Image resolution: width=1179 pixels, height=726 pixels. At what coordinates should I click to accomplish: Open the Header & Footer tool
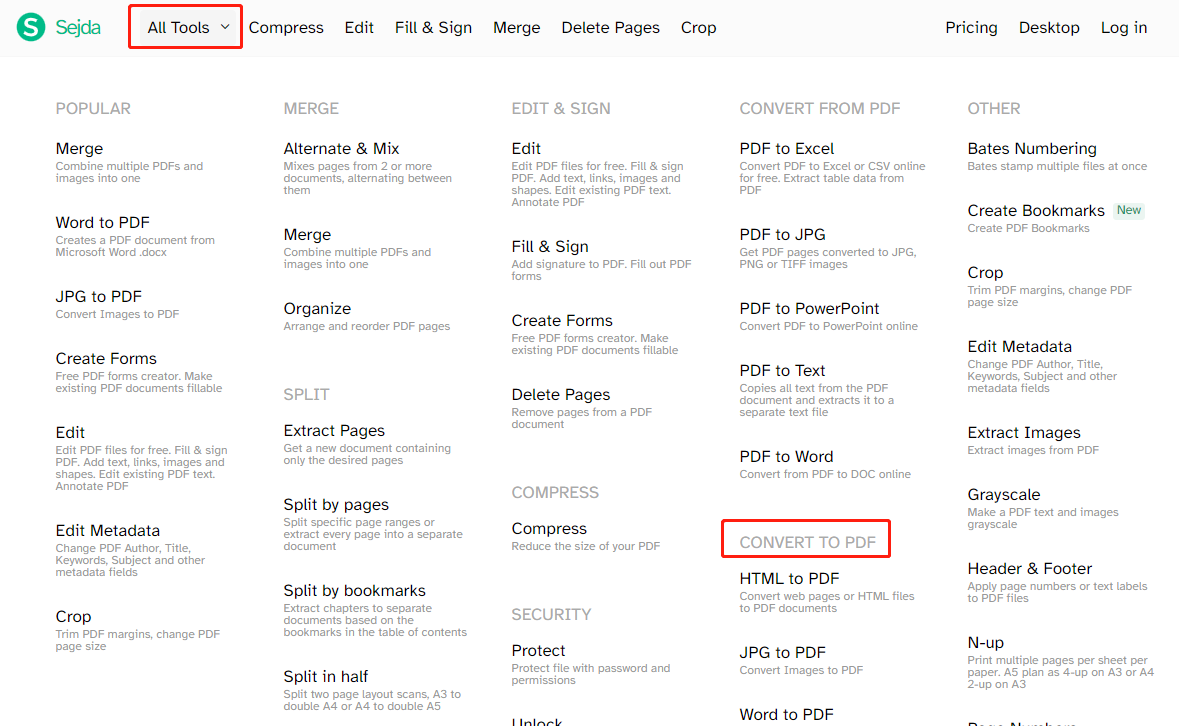[x=1029, y=569]
